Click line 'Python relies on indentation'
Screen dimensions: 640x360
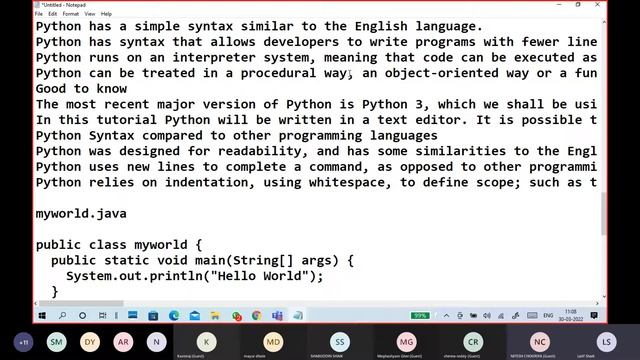316,182
